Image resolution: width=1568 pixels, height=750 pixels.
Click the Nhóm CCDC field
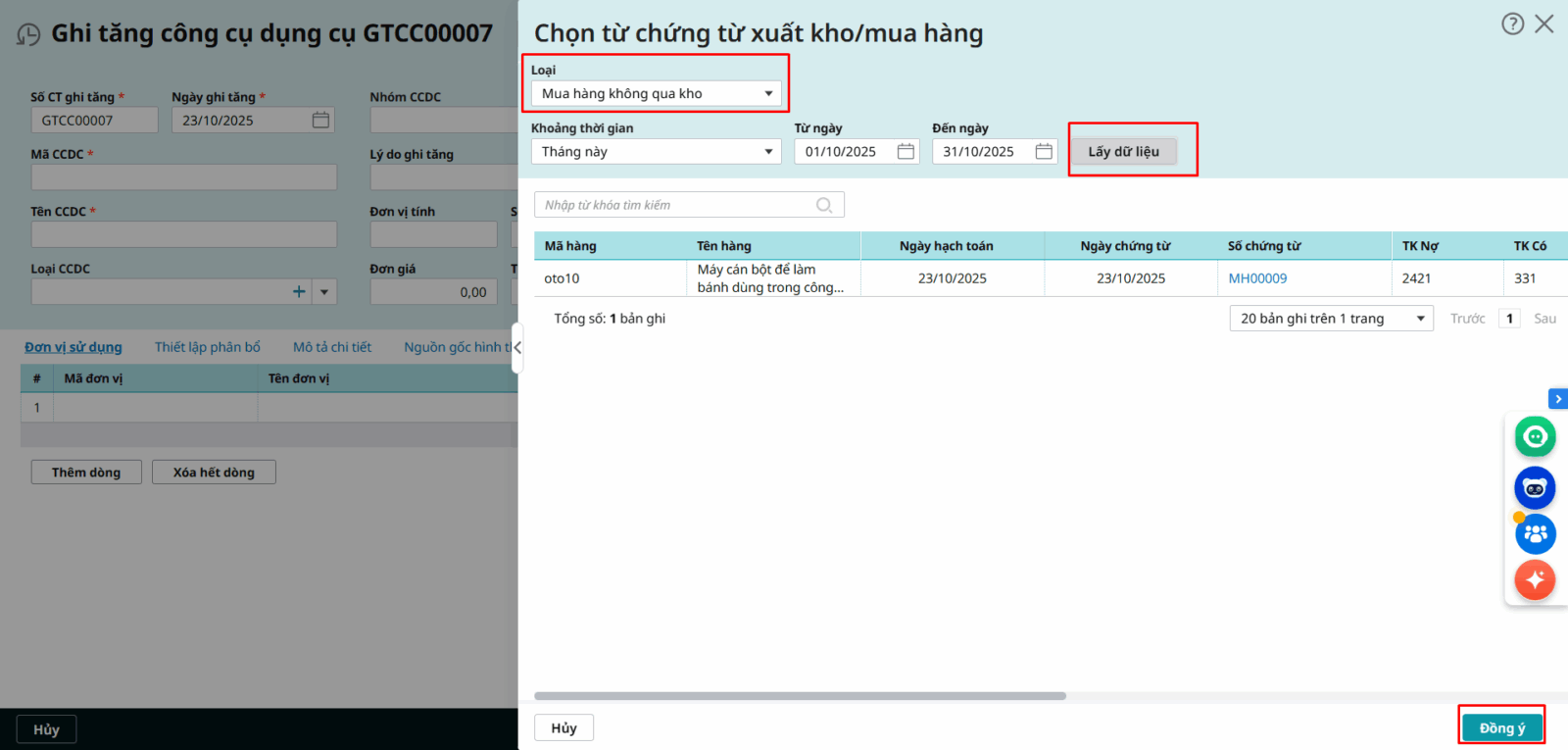[x=444, y=120]
